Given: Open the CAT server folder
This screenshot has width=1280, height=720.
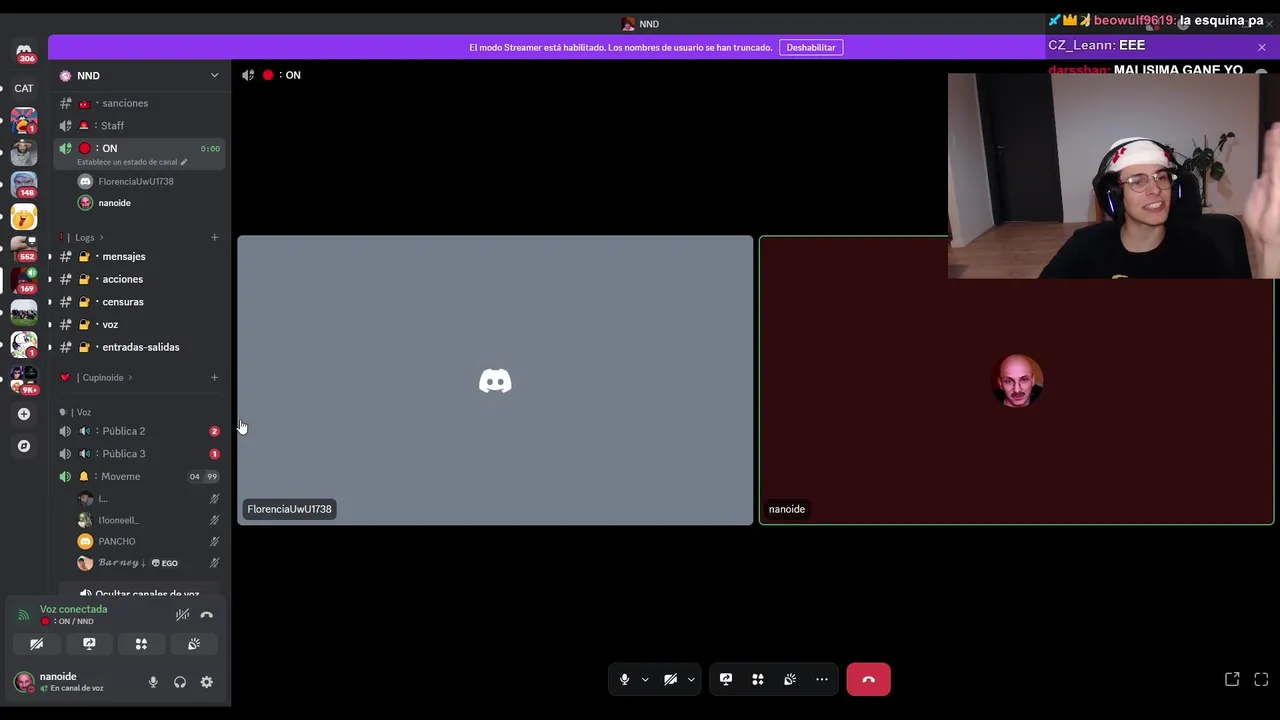Looking at the screenshot, I should (24, 88).
